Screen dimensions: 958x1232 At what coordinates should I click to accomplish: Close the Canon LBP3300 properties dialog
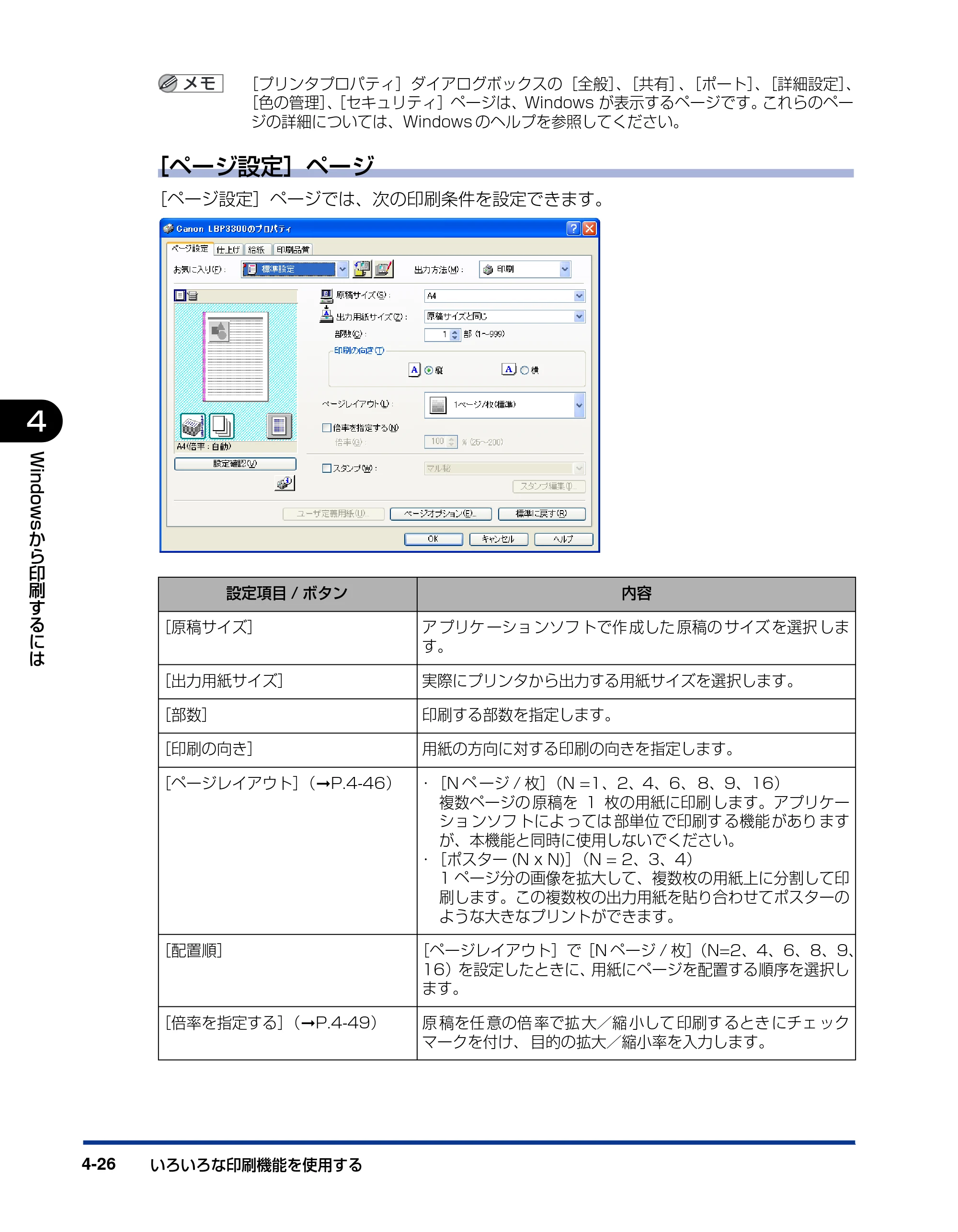pyautogui.click(x=590, y=228)
